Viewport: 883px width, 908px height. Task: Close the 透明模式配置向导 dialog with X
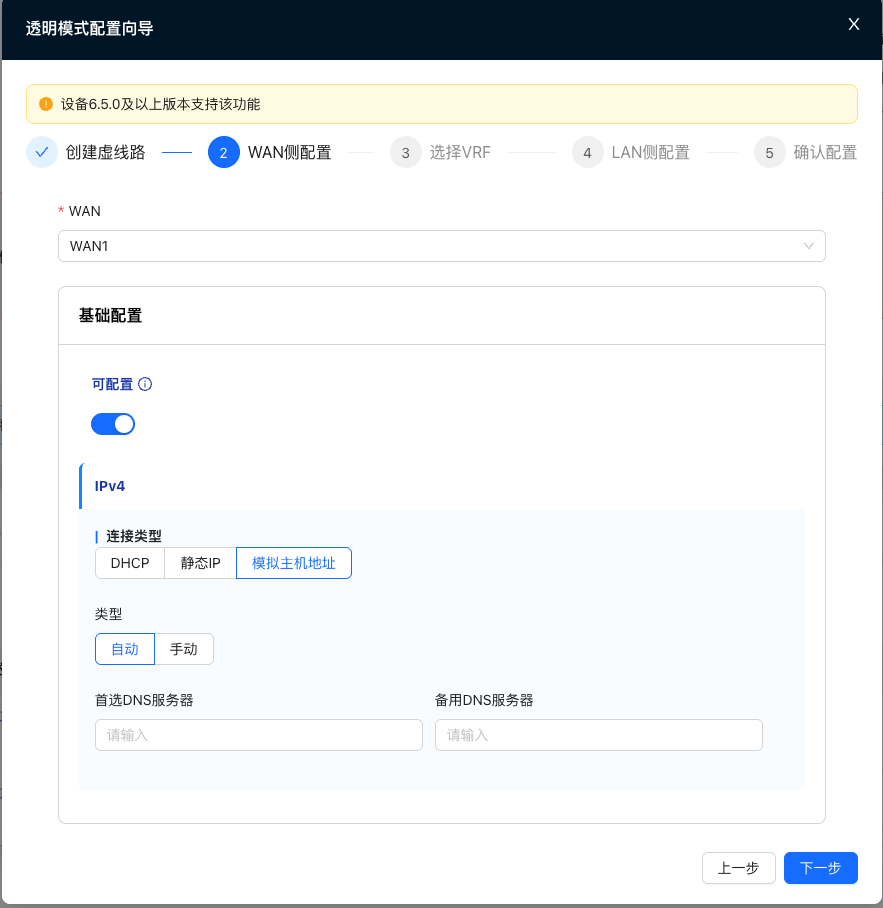854,25
